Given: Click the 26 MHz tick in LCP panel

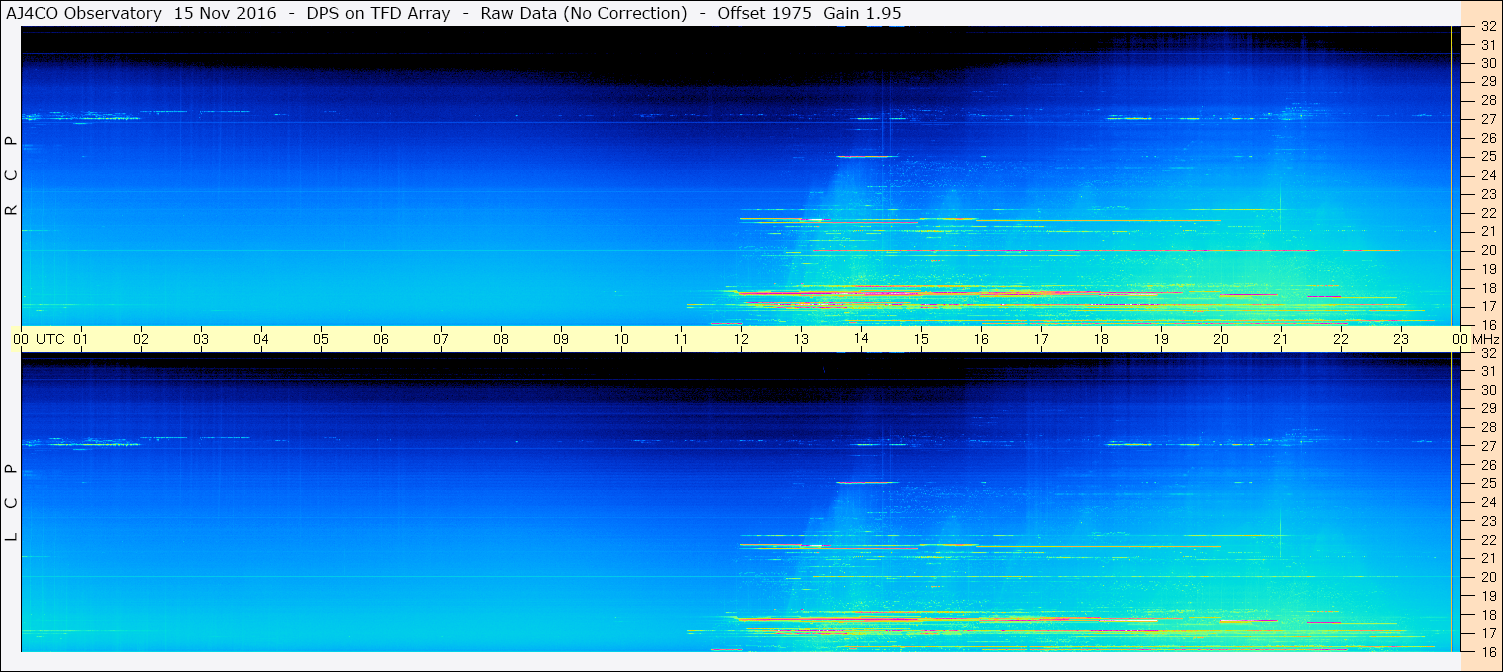Looking at the screenshot, I should (1488, 465).
